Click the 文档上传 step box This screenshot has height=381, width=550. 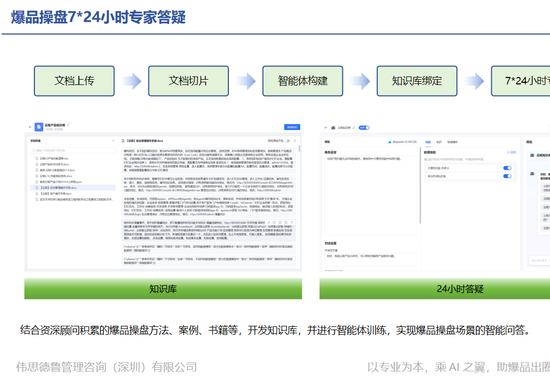[74, 81]
